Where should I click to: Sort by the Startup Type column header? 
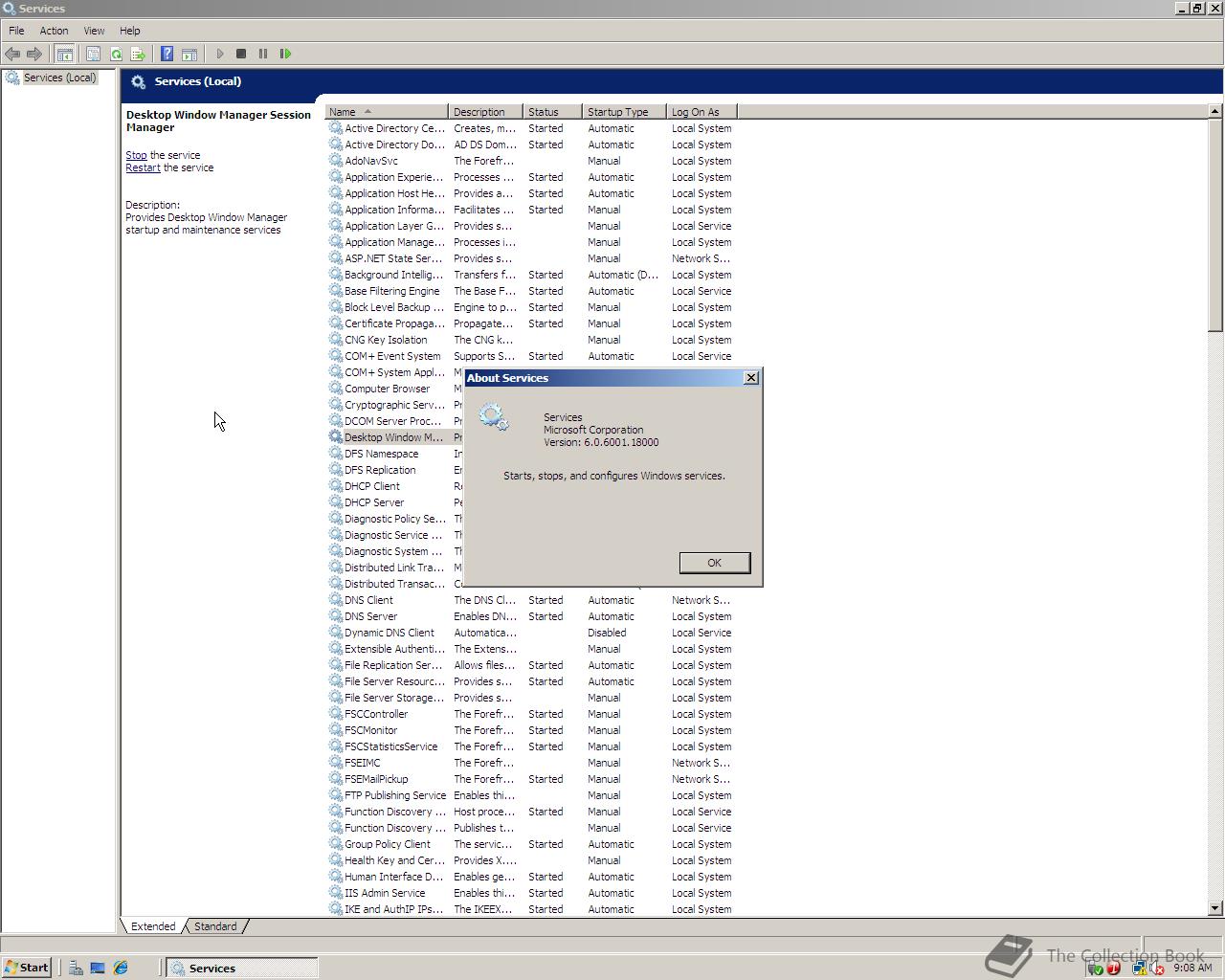click(x=624, y=112)
